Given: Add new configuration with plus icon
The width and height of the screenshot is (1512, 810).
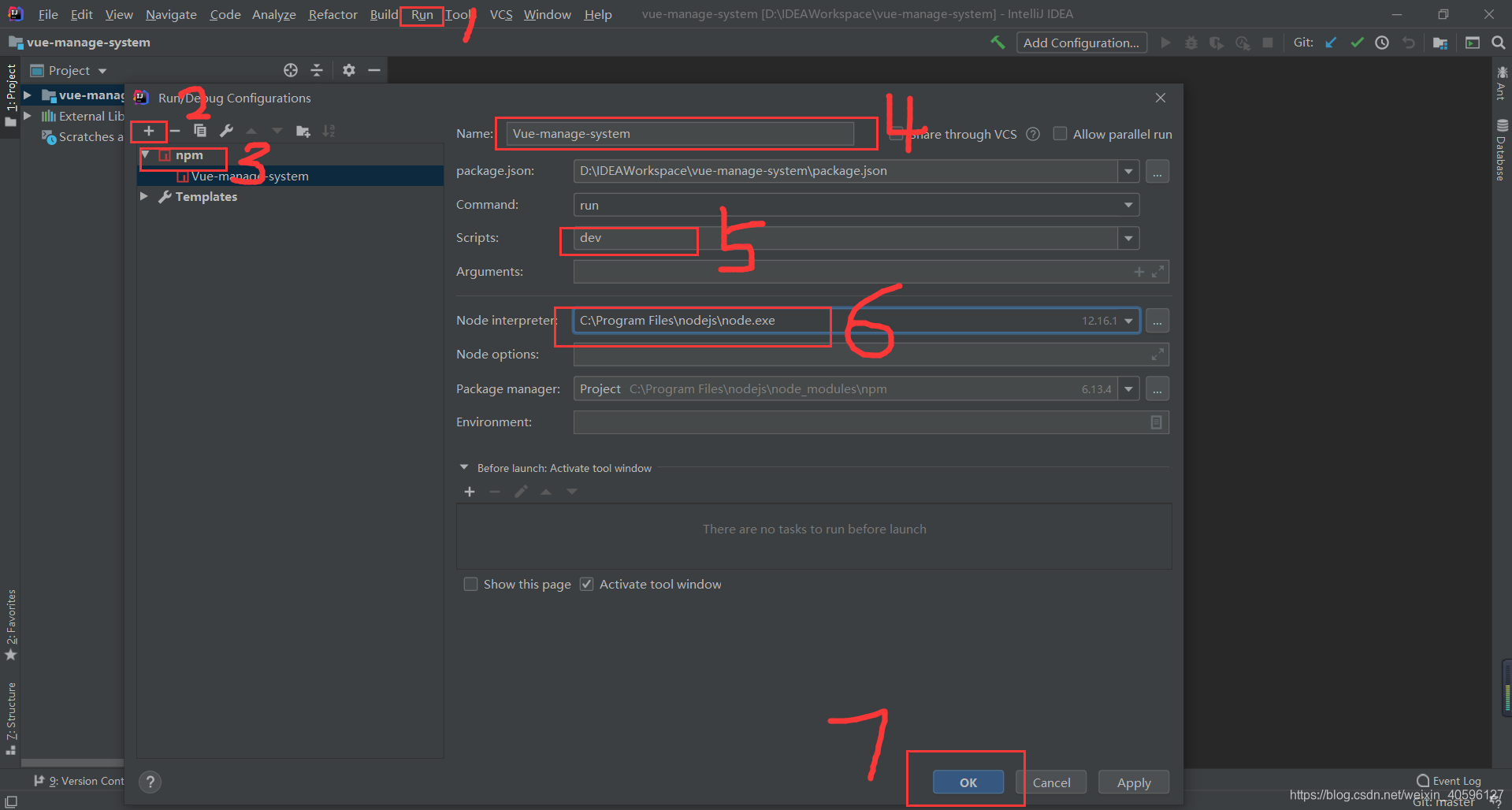Looking at the screenshot, I should coord(148,131).
